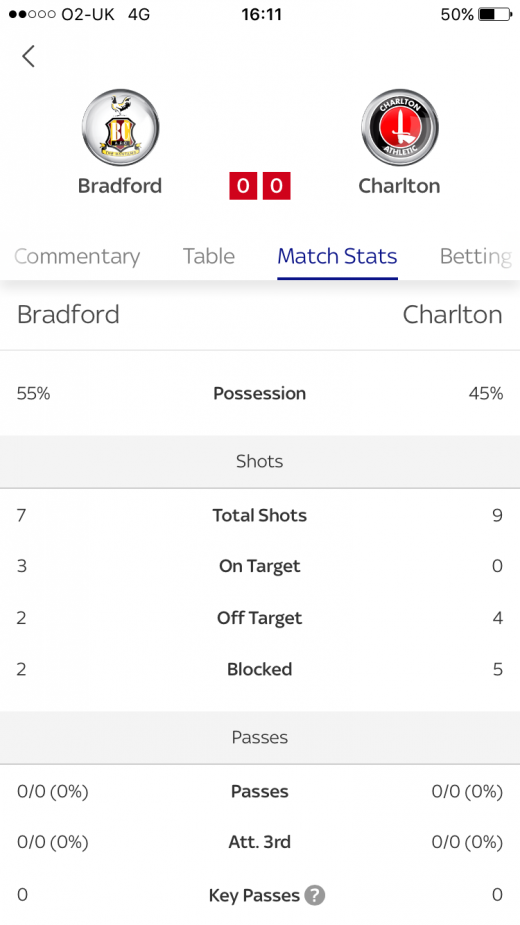This screenshot has height=925, width=520.
Task: Tap the Charlton team name under crest
Action: (x=400, y=186)
